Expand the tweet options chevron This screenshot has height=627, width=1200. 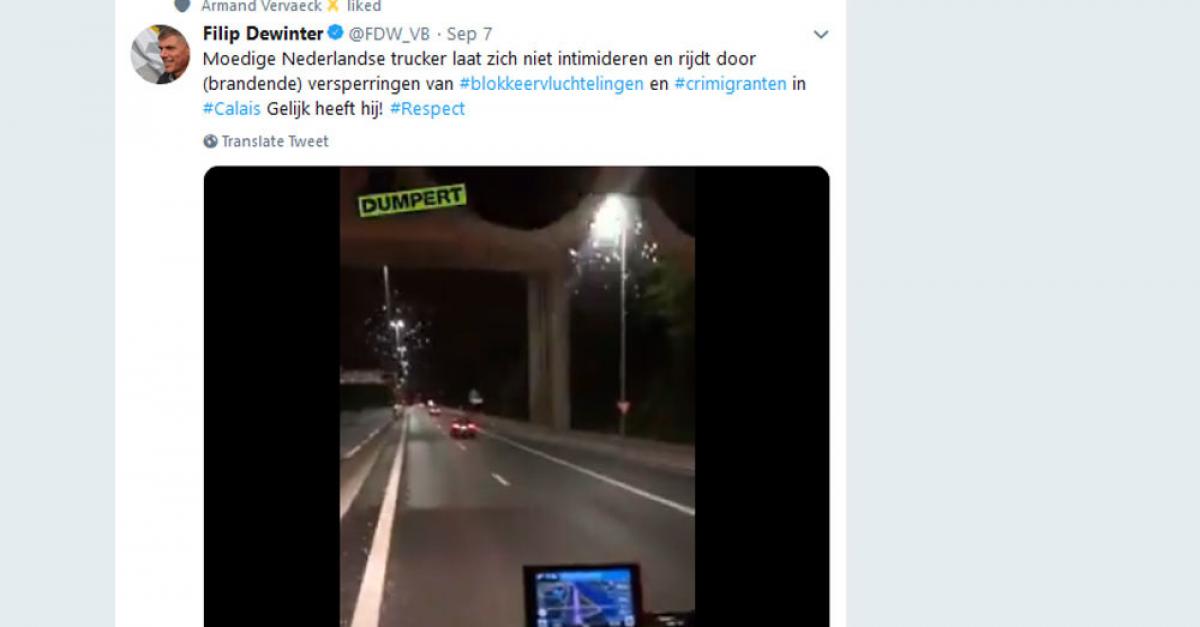(821, 34)
